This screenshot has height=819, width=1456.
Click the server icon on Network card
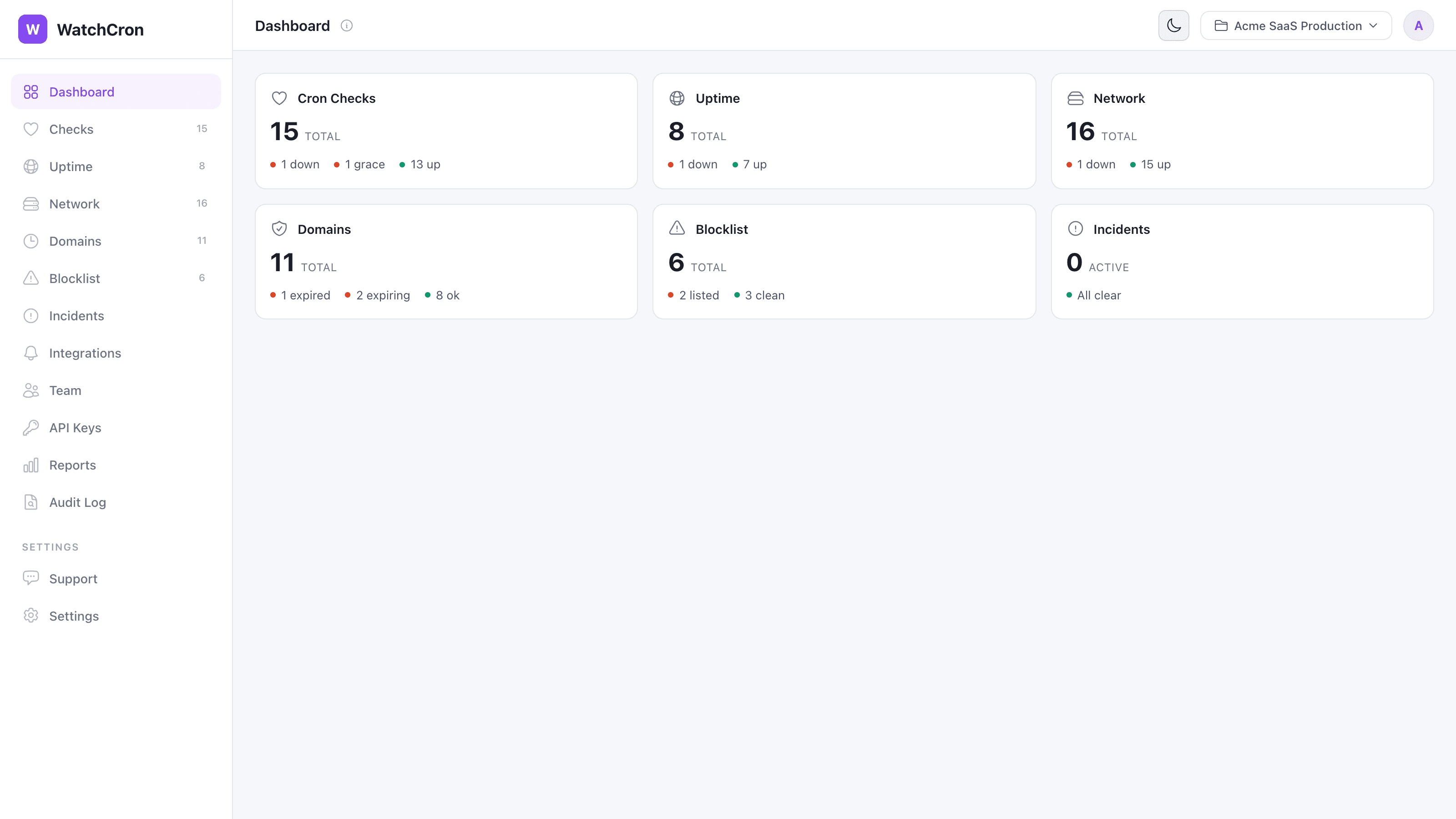[1076, 98]
